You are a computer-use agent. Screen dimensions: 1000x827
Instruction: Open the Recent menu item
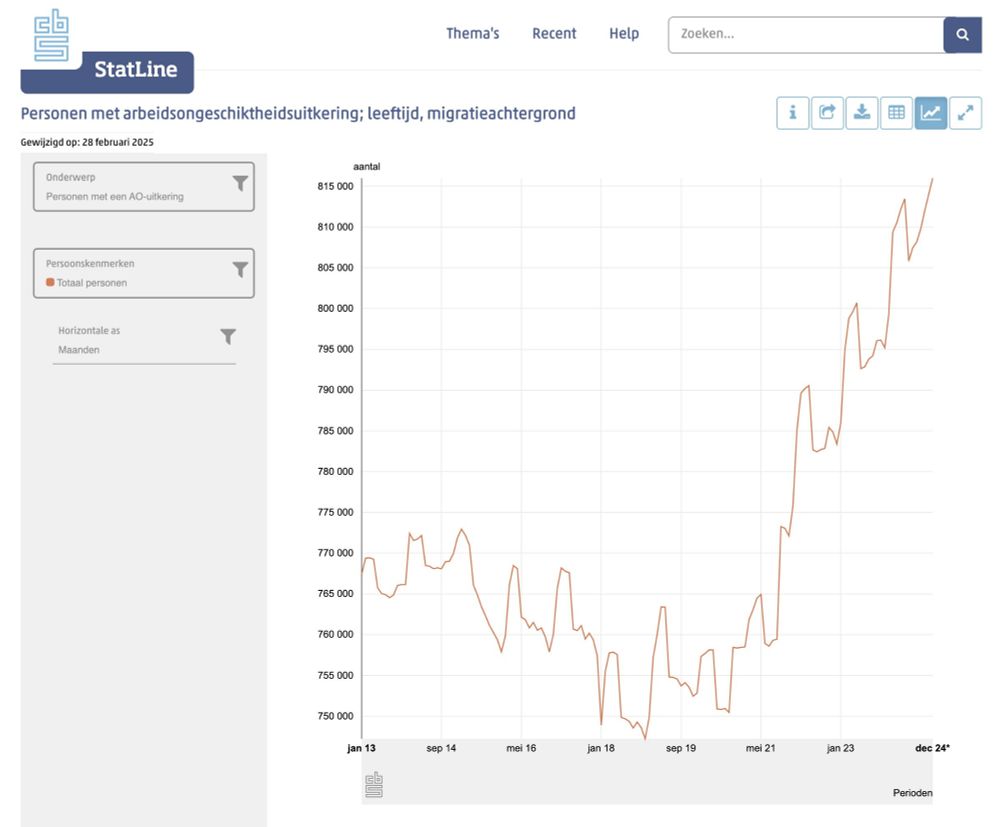pos(554,34)
